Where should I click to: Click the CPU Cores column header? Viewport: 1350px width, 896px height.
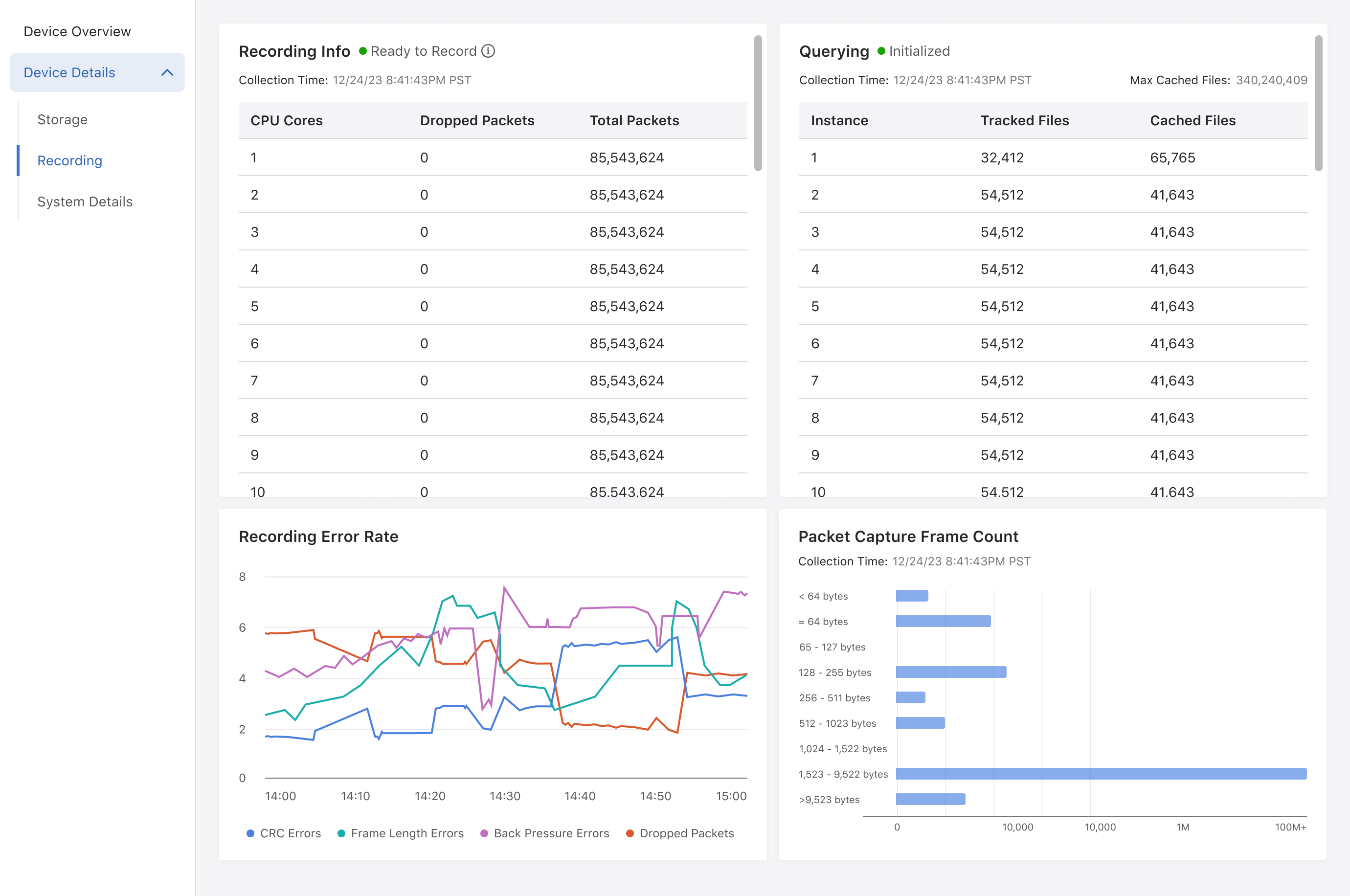click(x=286, y=121)
